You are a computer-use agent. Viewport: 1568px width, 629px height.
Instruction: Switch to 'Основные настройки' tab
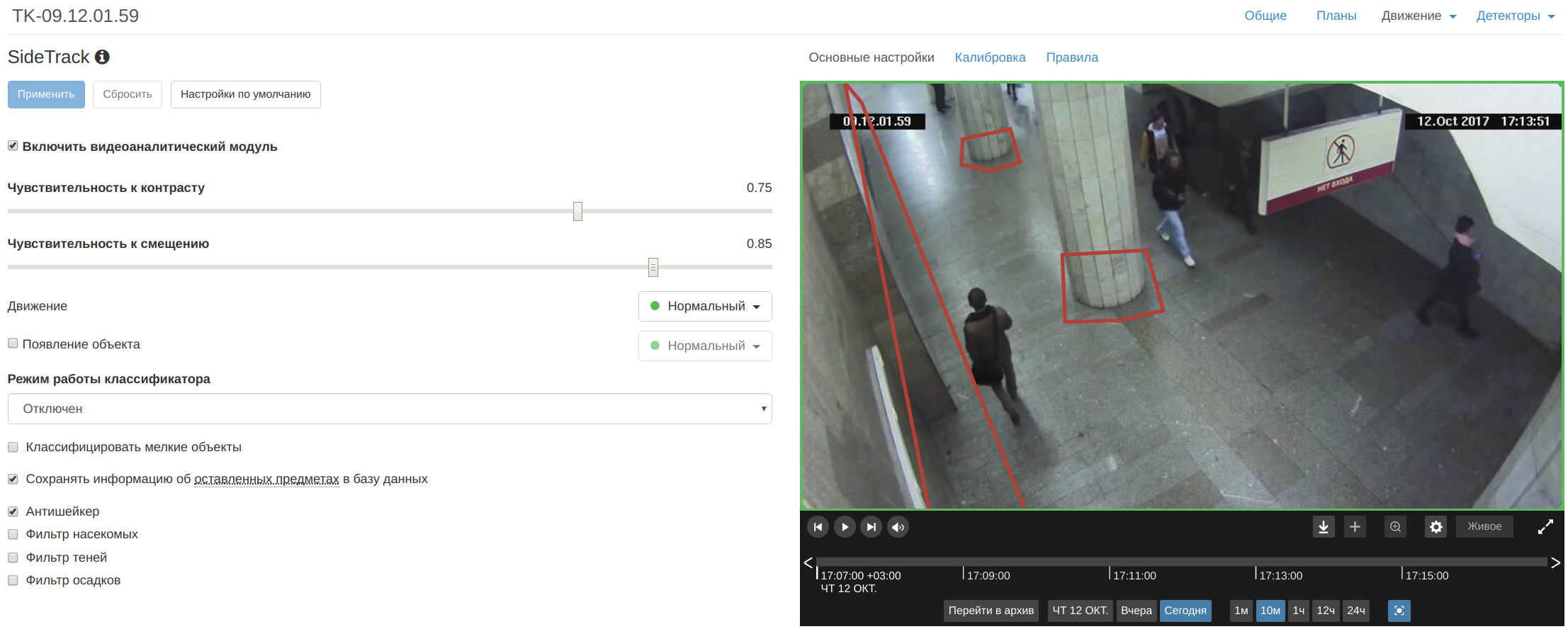(x=872, y=57)
